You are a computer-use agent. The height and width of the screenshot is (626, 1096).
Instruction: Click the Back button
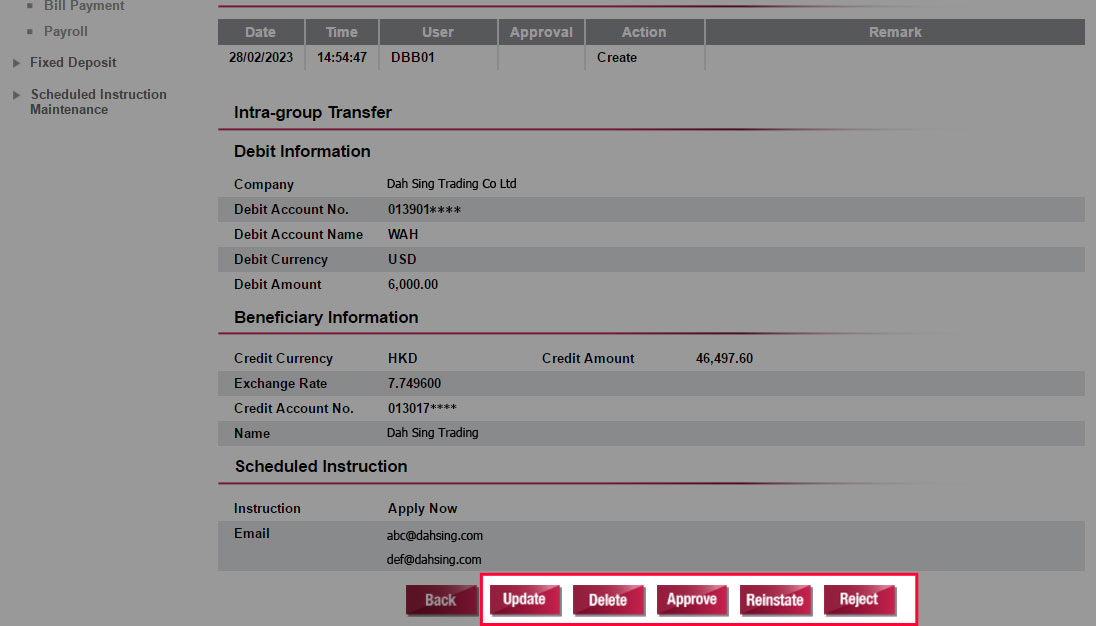click(441, 600)
